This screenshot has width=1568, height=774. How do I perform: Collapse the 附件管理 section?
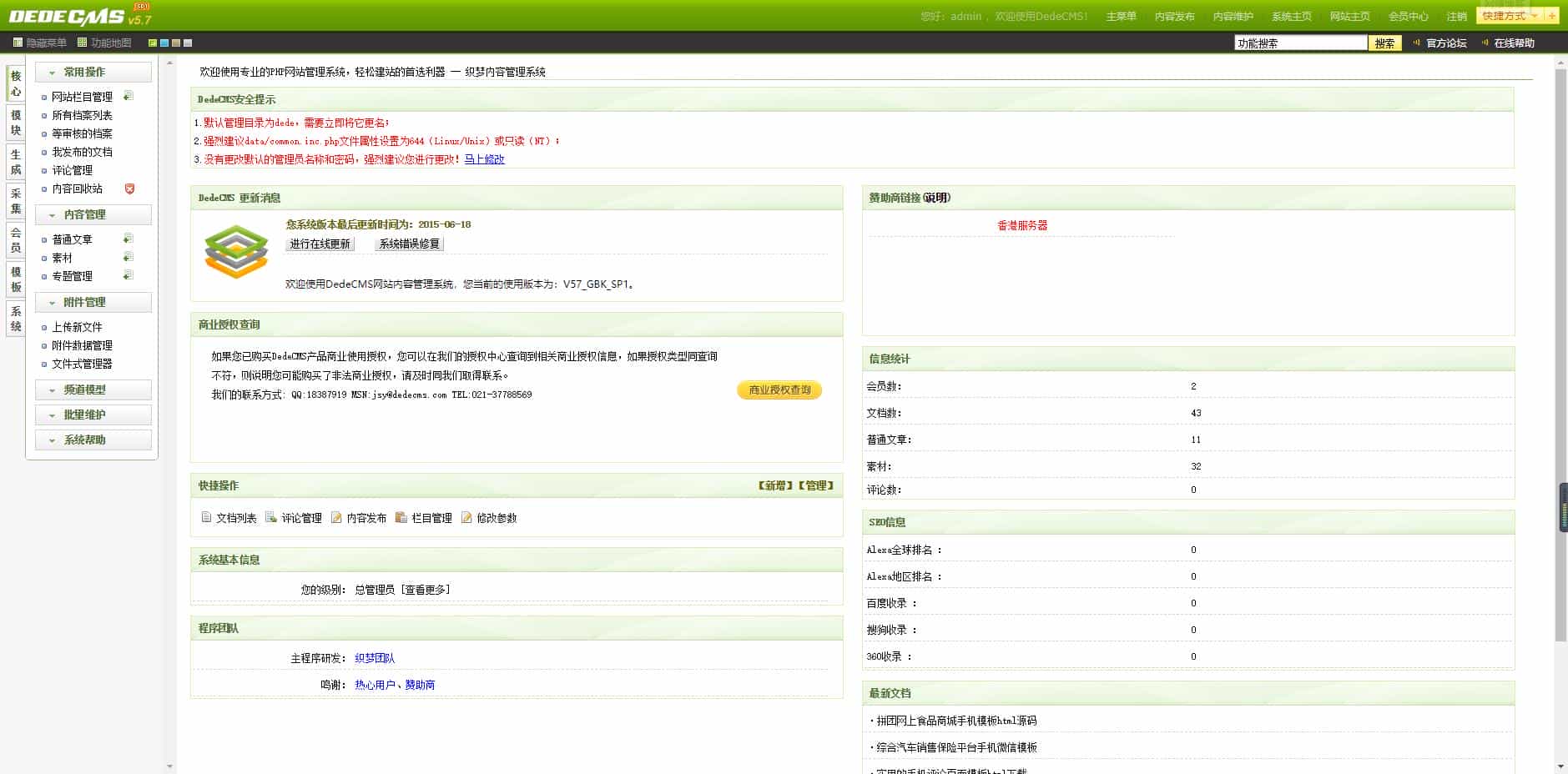(93, 303)
